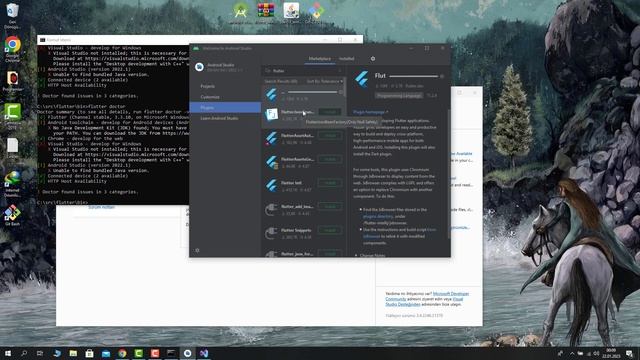The height and width of the screenshot is (360, 640).
Task: Open File Explorer from the taskbar
Action: tap(73, 353)
